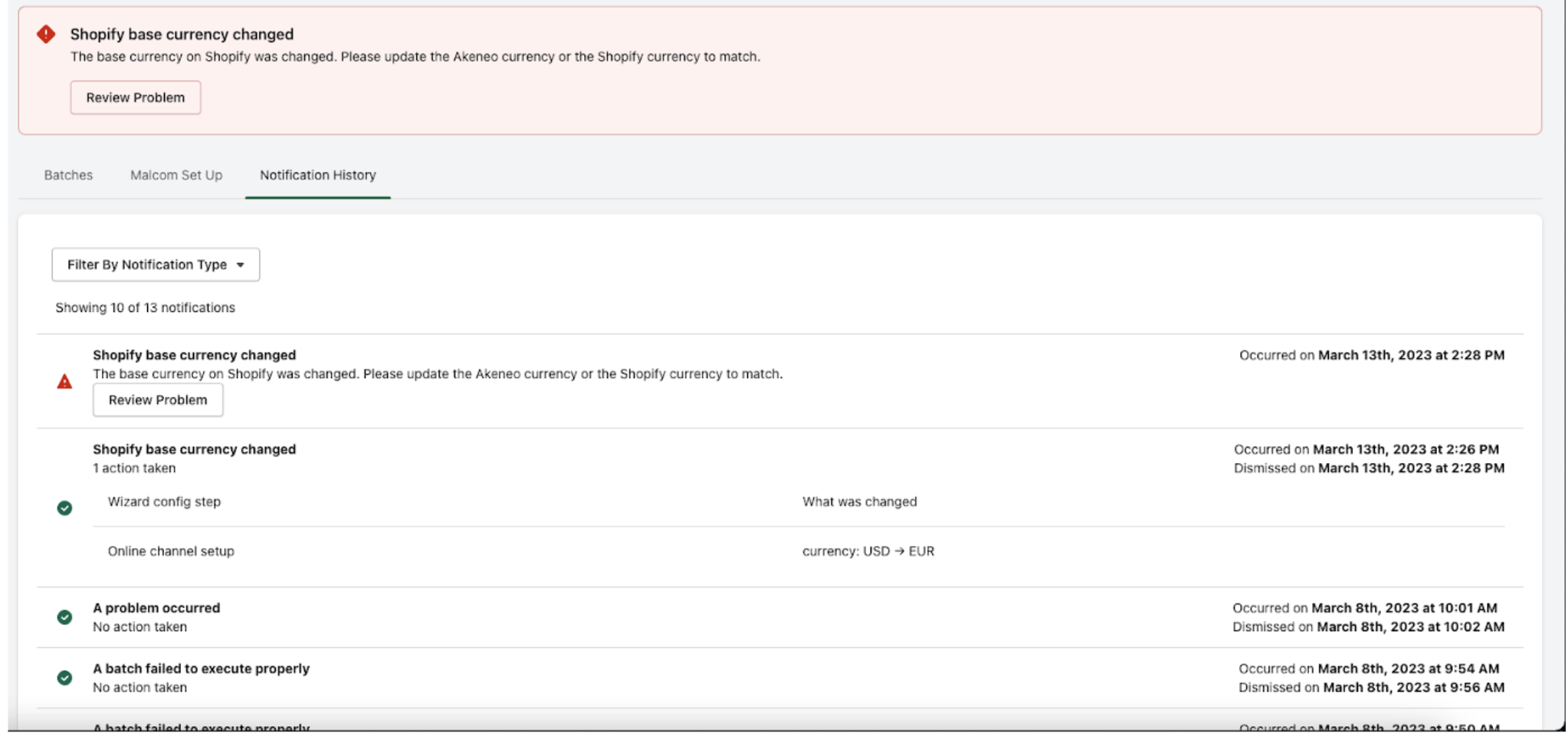
Task: Select the Notification History tab
Action: (x=317, y=175)
